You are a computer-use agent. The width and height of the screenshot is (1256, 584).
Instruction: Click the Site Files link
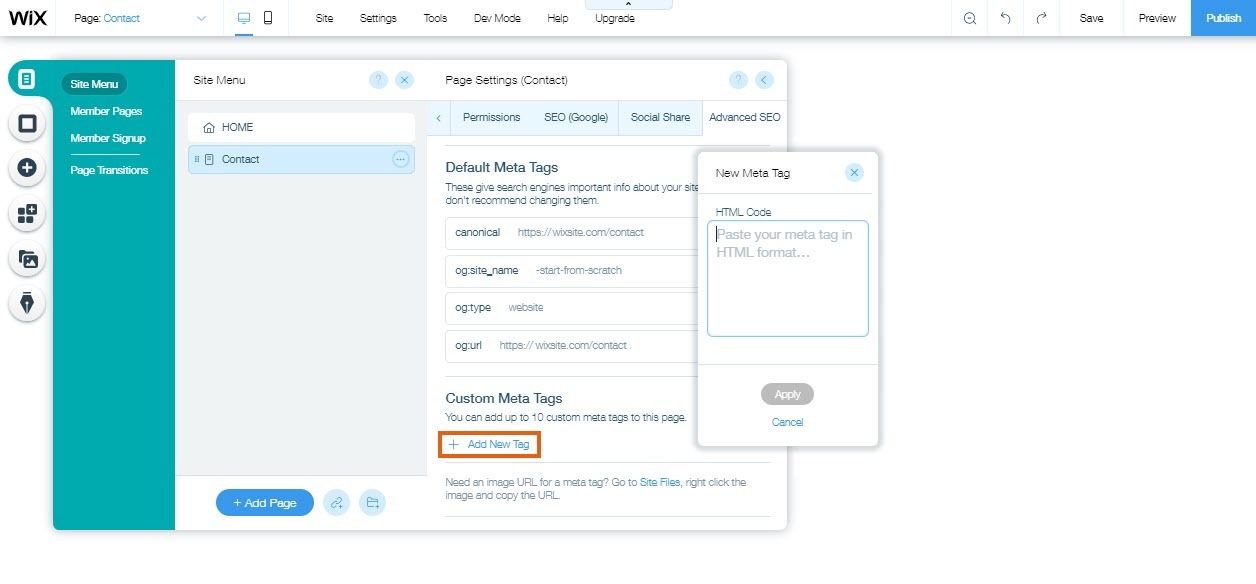[660, 482]
